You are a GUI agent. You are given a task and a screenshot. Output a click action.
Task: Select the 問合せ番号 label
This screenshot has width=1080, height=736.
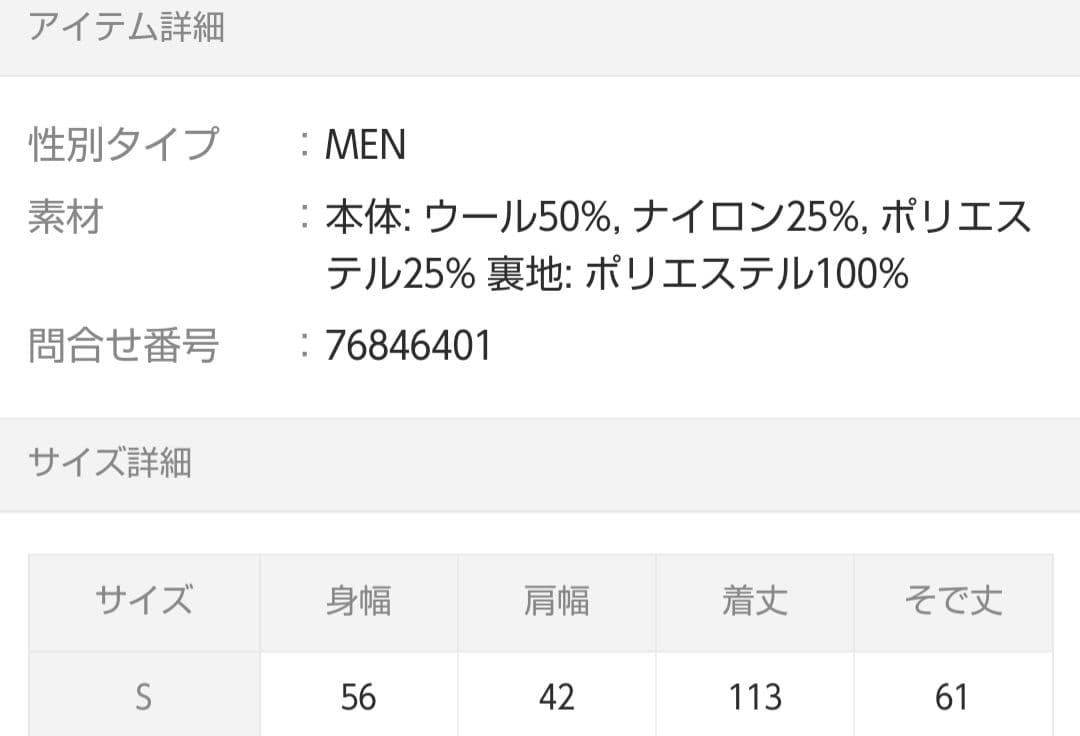[123, 346]
